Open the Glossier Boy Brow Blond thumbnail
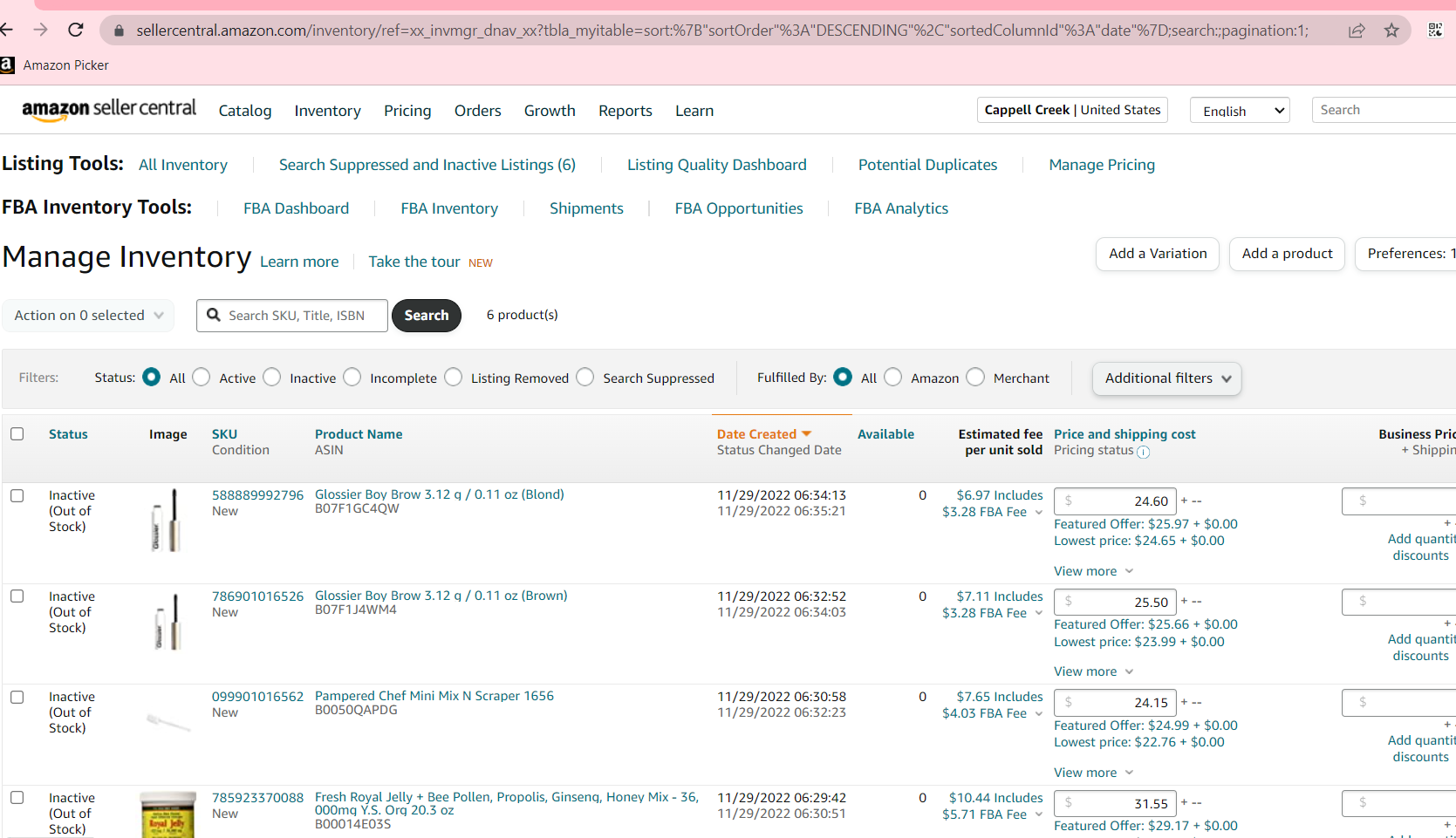 (166, 521)
